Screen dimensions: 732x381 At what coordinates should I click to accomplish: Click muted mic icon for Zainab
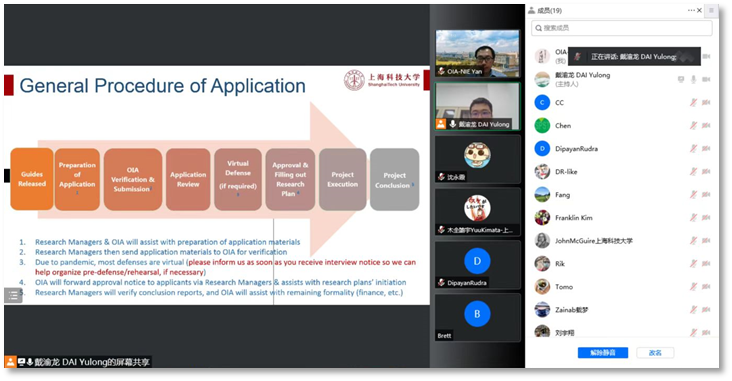[693, 310]
